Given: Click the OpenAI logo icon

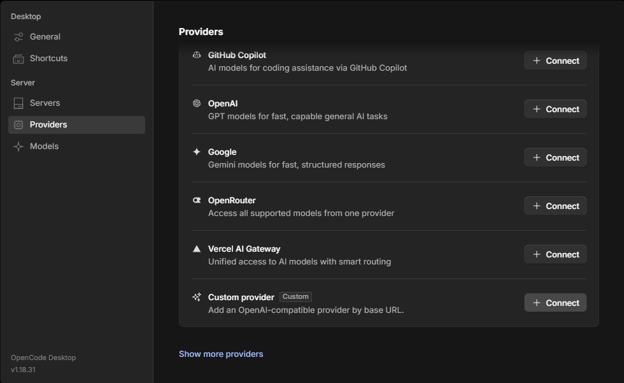Looking at the screenshot, I should (x=197, y=104).
